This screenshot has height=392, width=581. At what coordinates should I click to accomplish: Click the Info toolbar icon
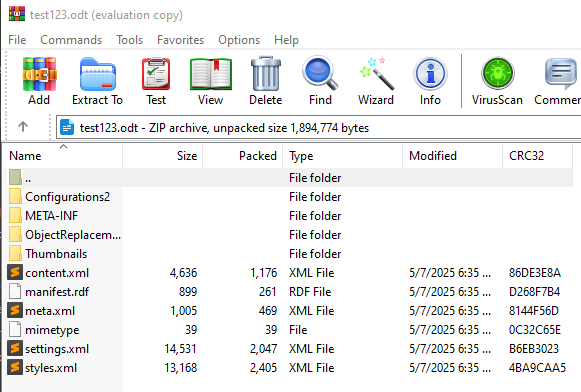click(430, 74)
